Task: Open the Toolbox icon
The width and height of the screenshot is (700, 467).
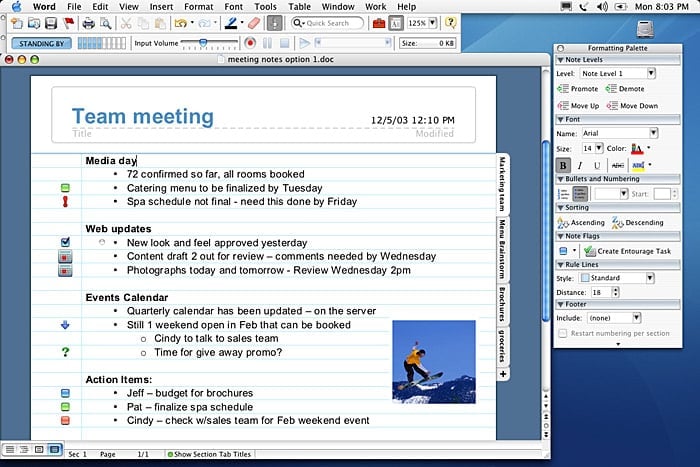Action: pyautogui.click(x=379, y=23)
